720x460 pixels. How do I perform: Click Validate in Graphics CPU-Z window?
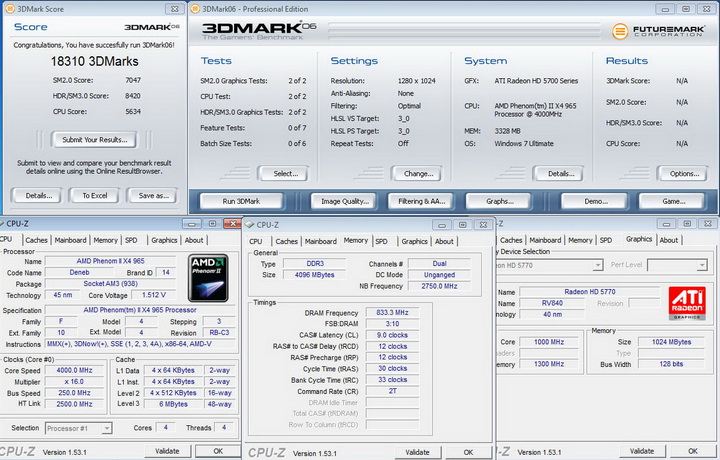click(x=642, y=451)
